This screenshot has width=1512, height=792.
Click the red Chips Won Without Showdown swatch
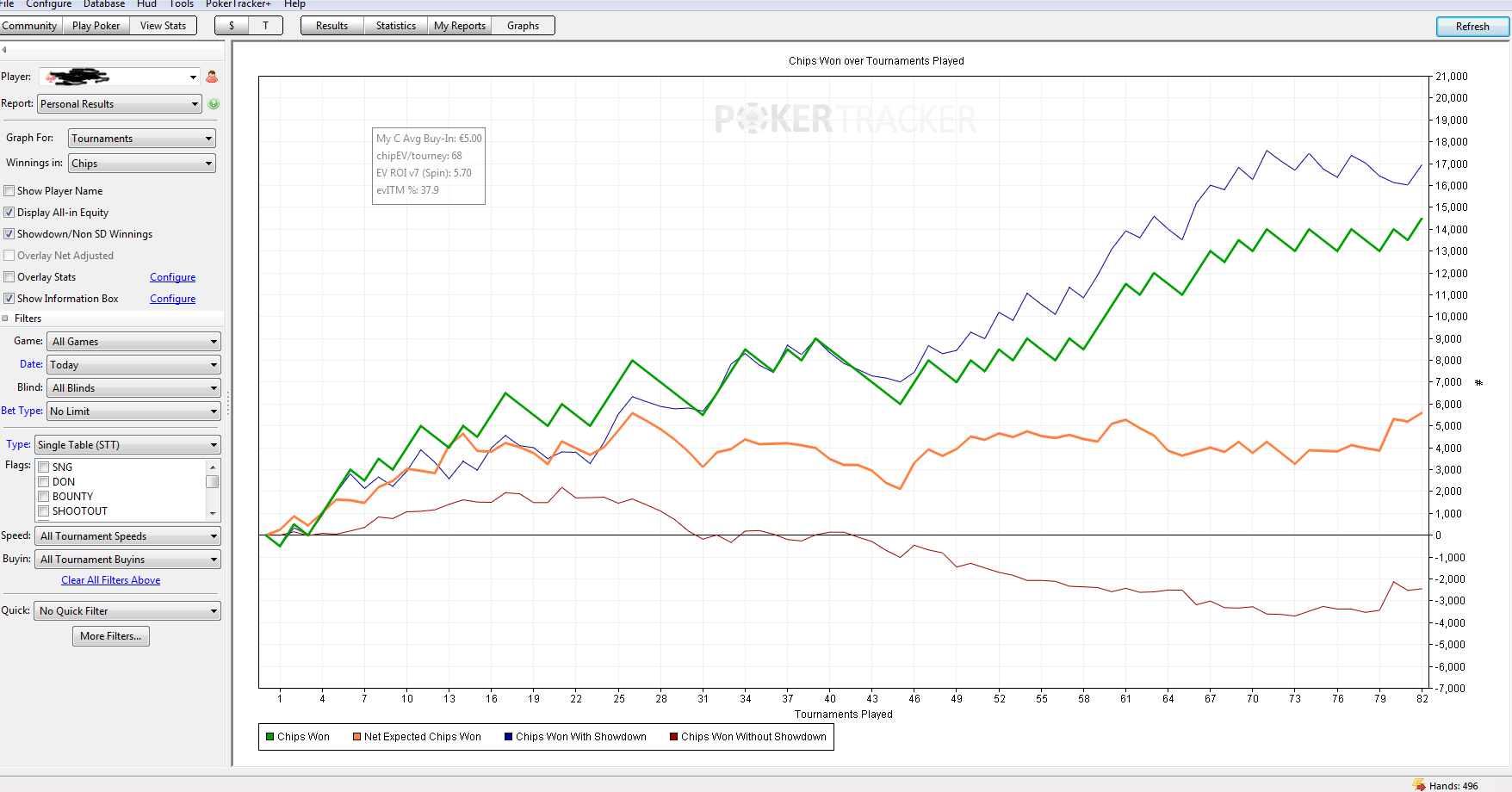tap(673, 737)
